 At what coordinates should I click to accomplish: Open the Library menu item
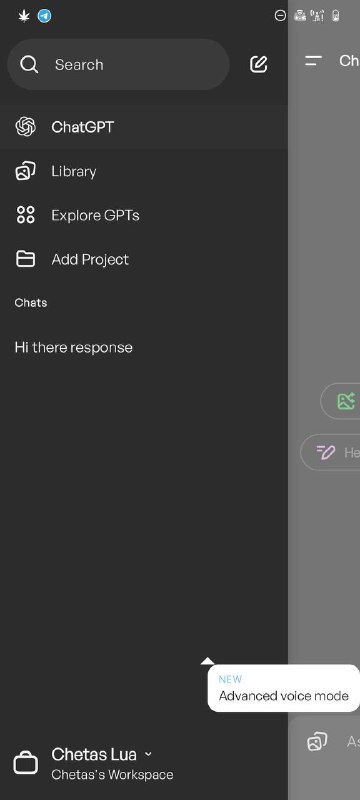tap(144, 171)
